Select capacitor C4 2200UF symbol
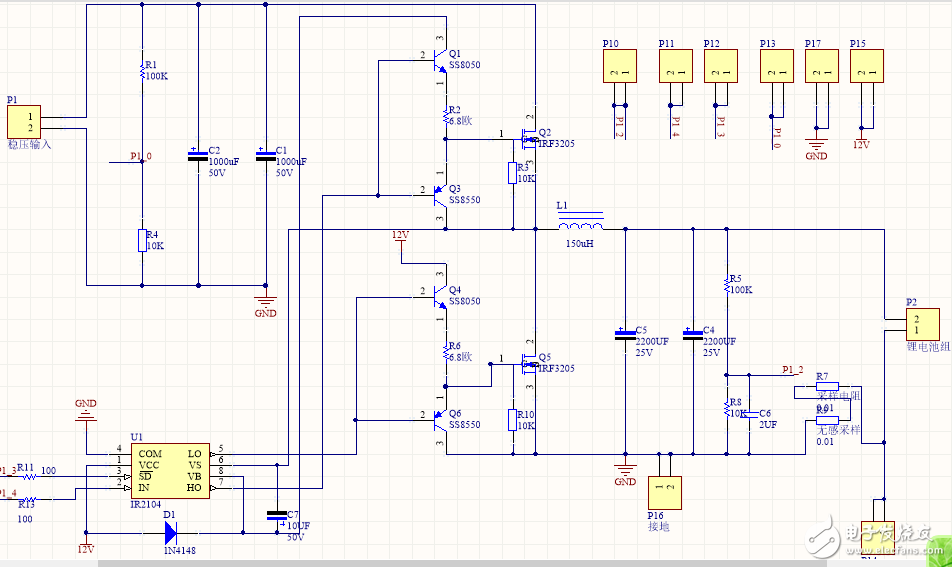952x567 pixels. pos(693,335)
